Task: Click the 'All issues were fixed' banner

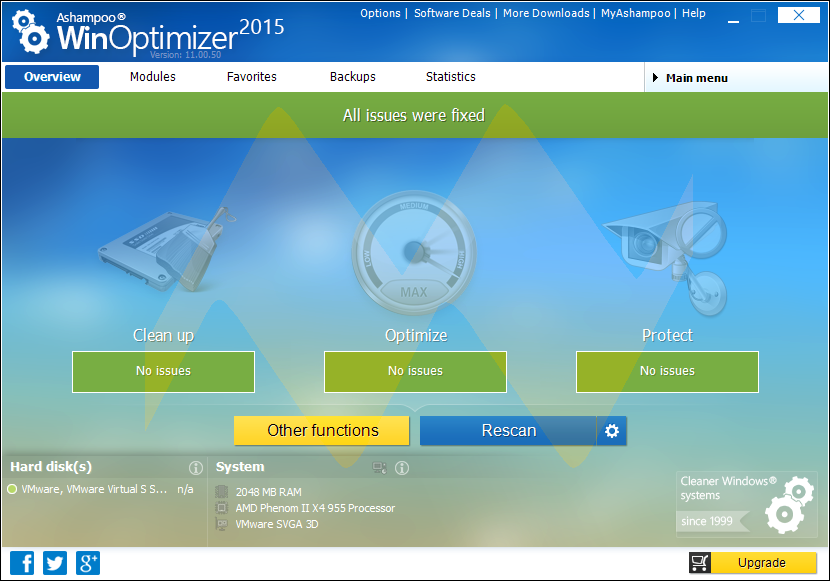Action: coord(414,115)
